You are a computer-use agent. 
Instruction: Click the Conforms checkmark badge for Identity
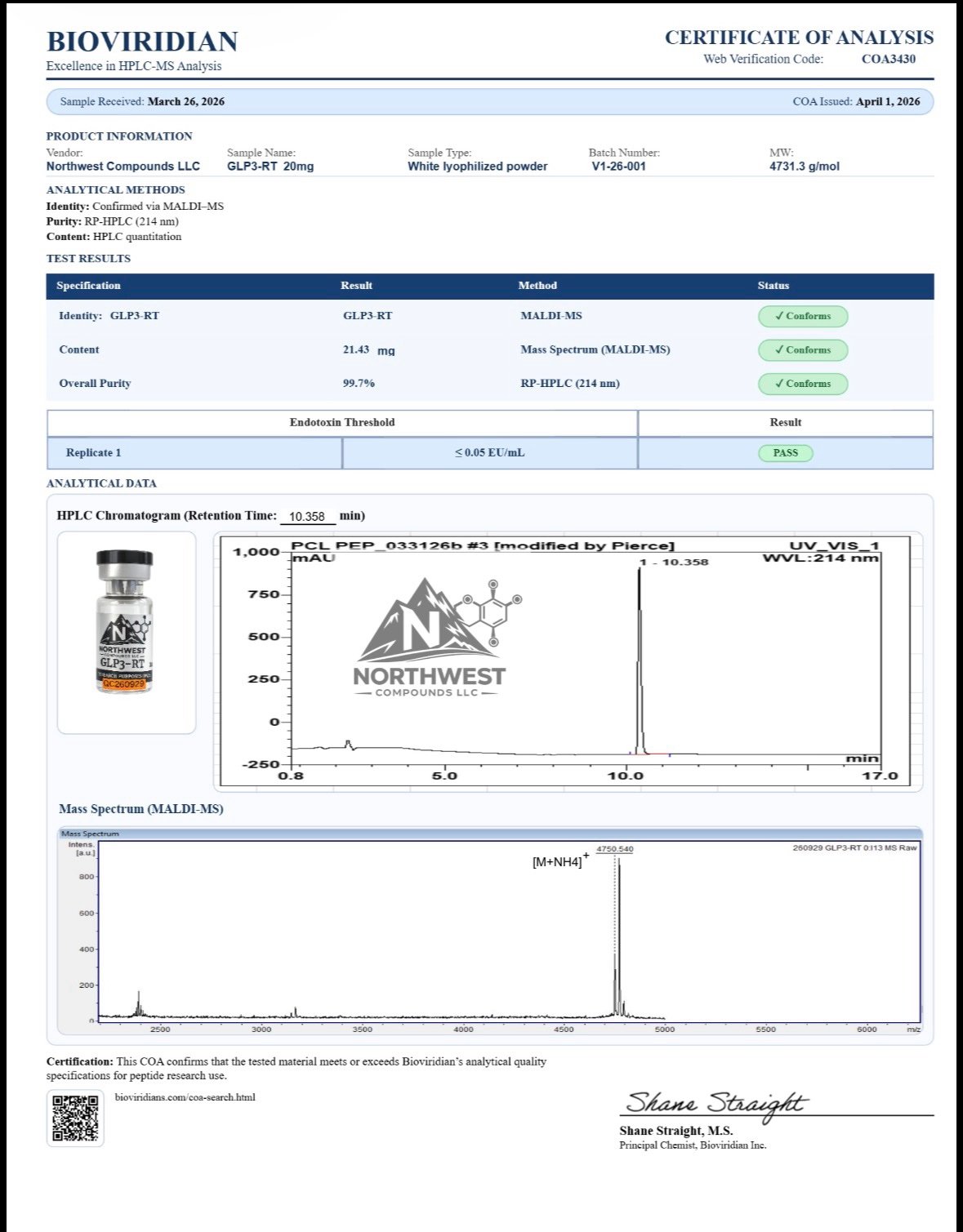coord(802,316)
